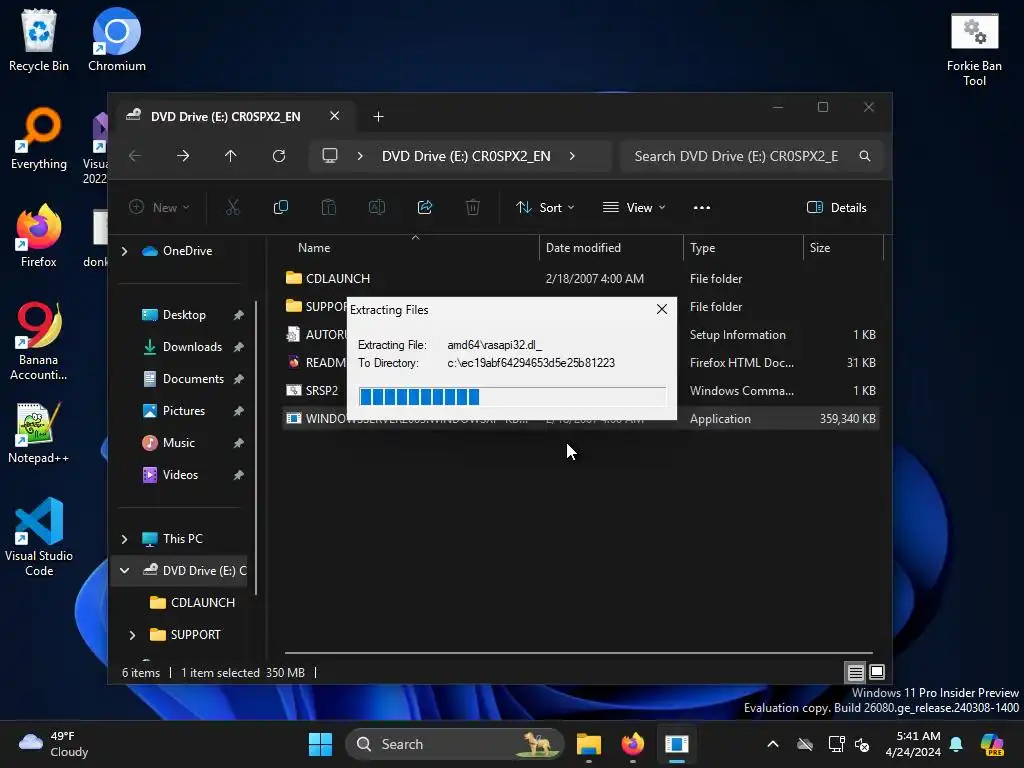Launch Firefox from the desktop shortcut
Image resolution: width=1024 pixels, height=768 pixels.
tap(39, 236)
